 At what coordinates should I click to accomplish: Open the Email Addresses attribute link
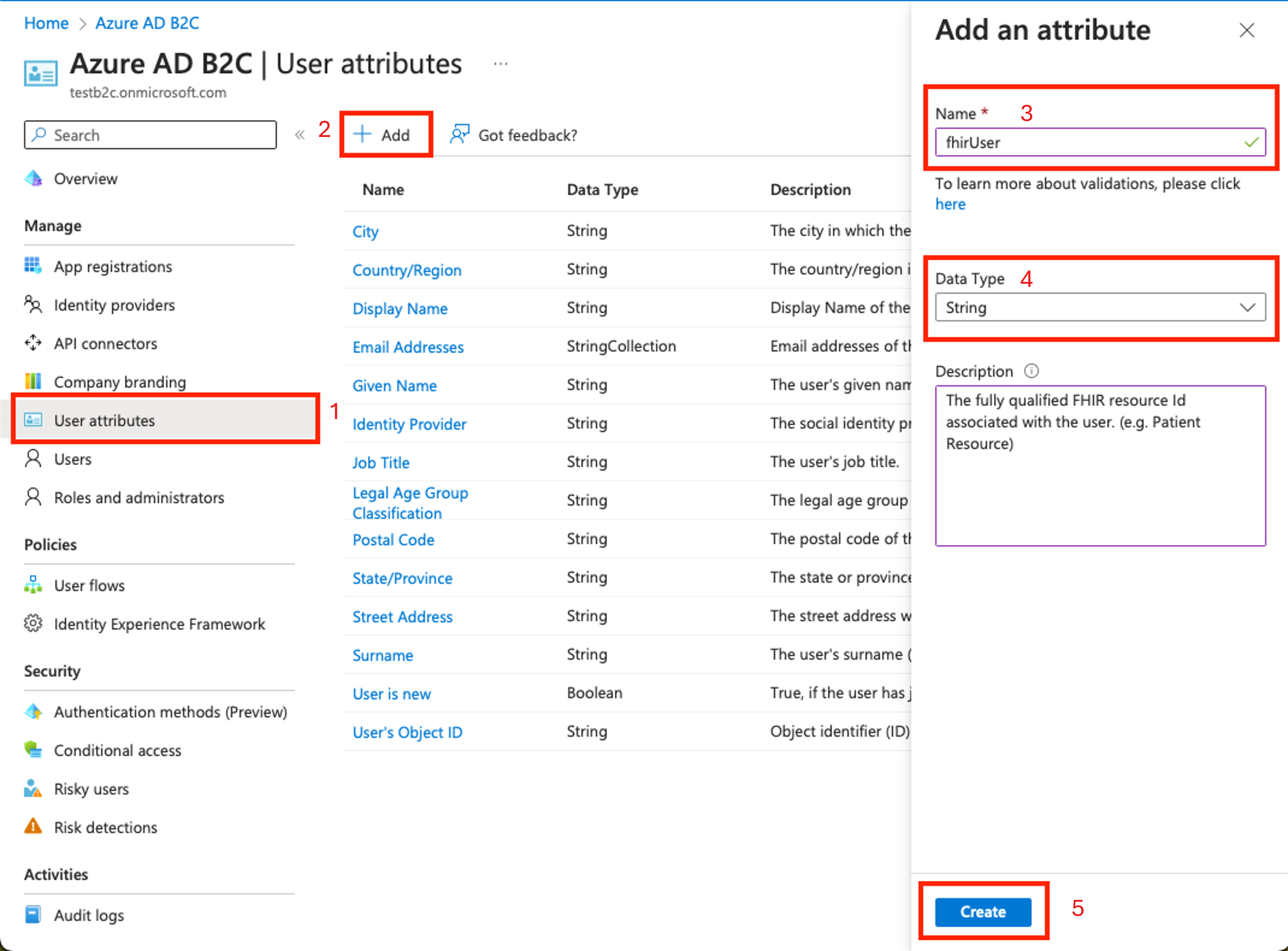coord(407,347)
